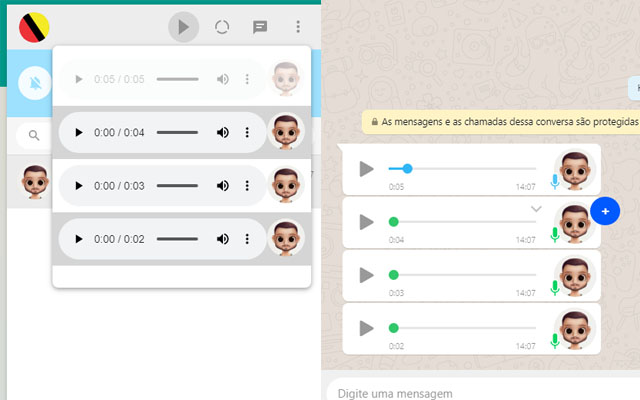Open more options for 0:02 audio
The image size is (640, 400).
pos(247,239)
